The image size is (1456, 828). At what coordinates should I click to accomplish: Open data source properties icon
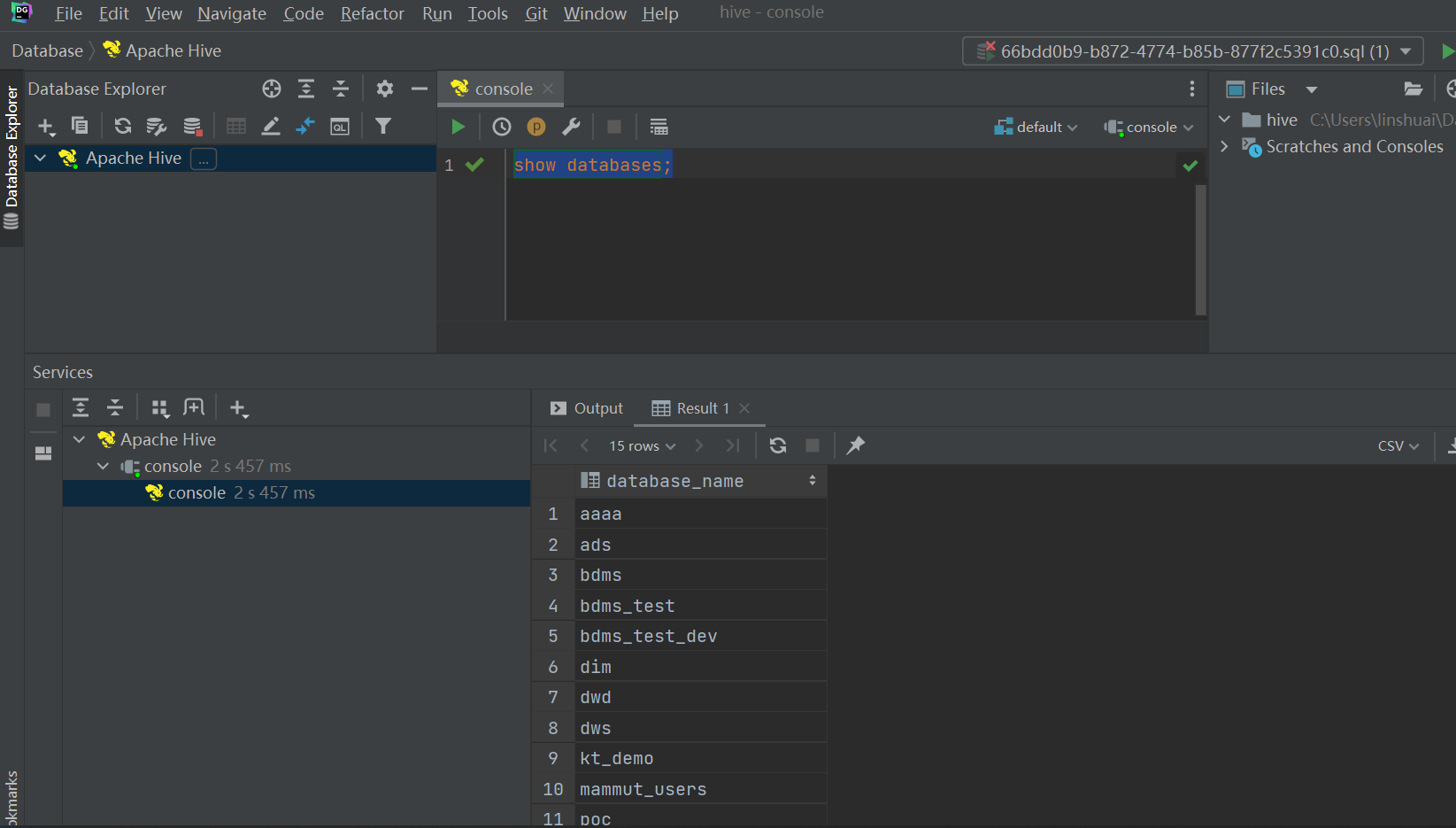[x=157, y=127]
